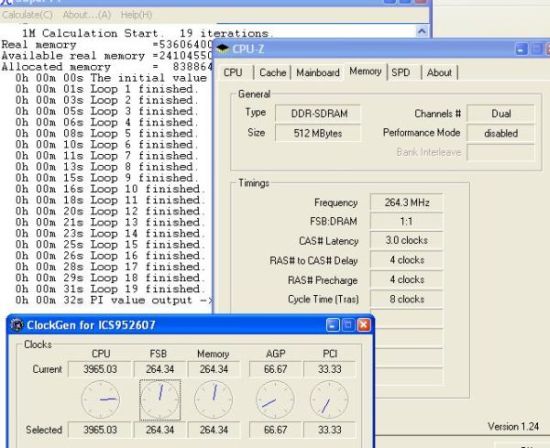Click the Current FSB value 264.34
The width and height of the screenshot is (550, 448).
click(x=160, y=369)
